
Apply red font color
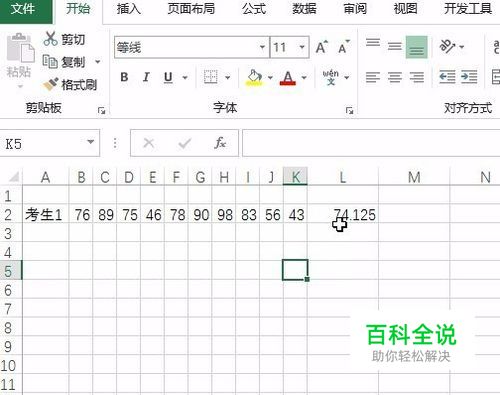[288, 78]
